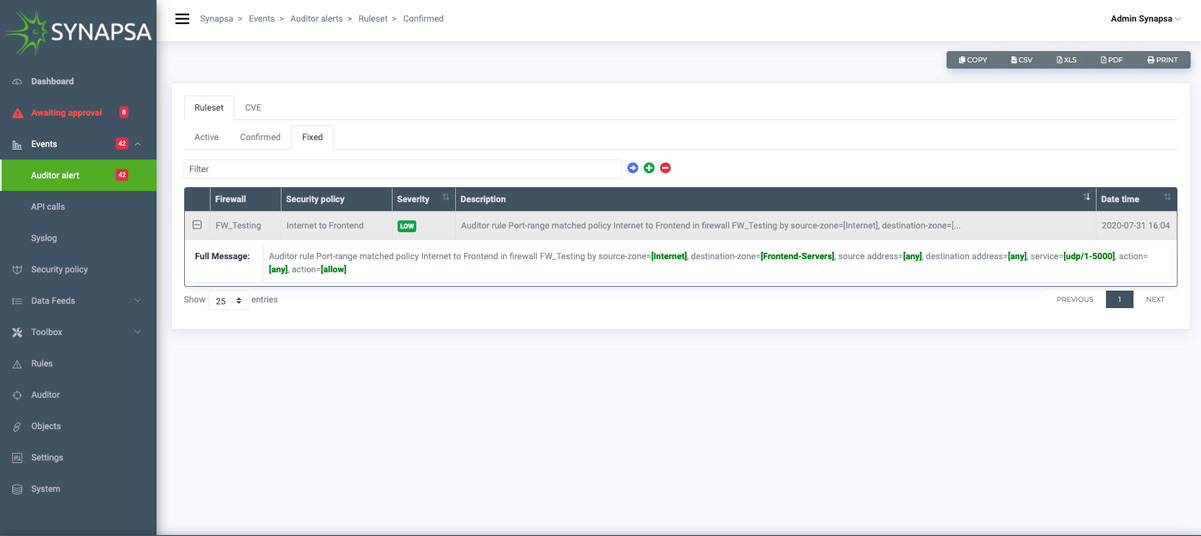Switch to the CVE tab

[x=253, y=107]
